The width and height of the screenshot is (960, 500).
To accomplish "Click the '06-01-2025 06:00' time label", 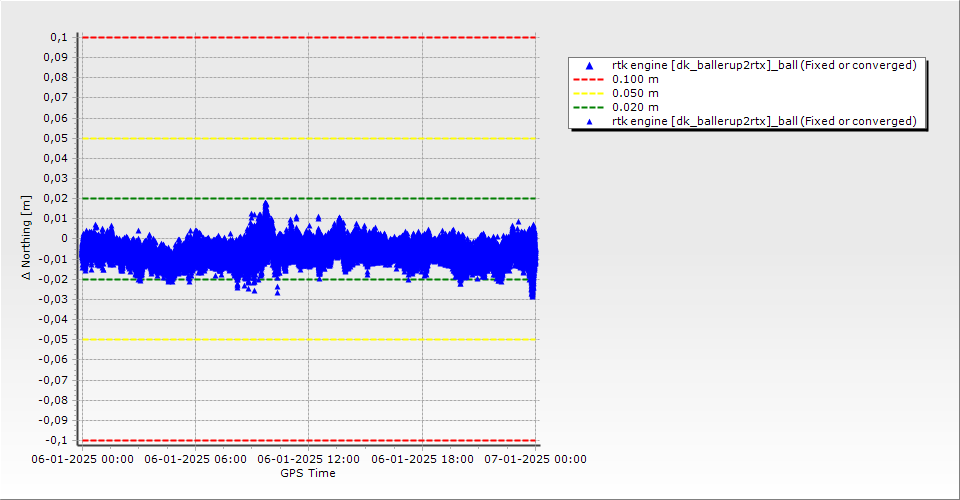I will tap(196, 459).
